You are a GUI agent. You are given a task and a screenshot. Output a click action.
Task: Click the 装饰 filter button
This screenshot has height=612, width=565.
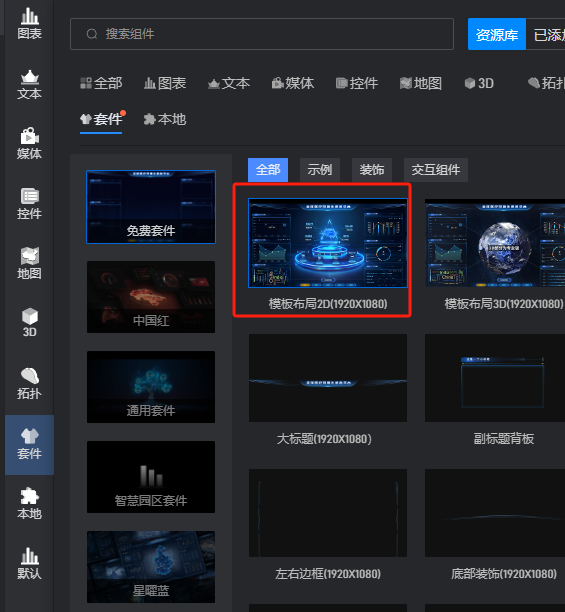click(x=371, y=170)
